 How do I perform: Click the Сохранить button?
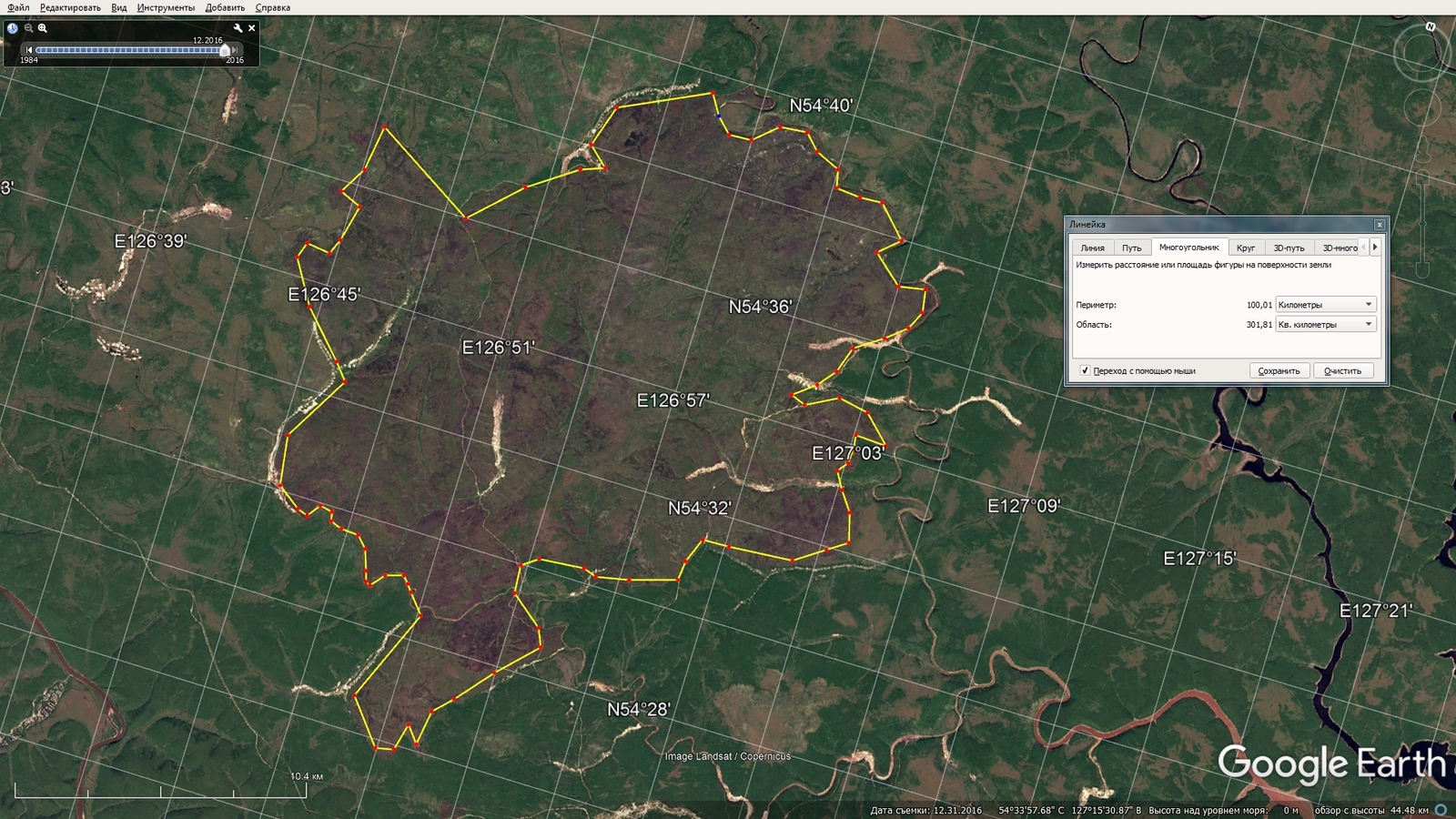[1279, 370]
